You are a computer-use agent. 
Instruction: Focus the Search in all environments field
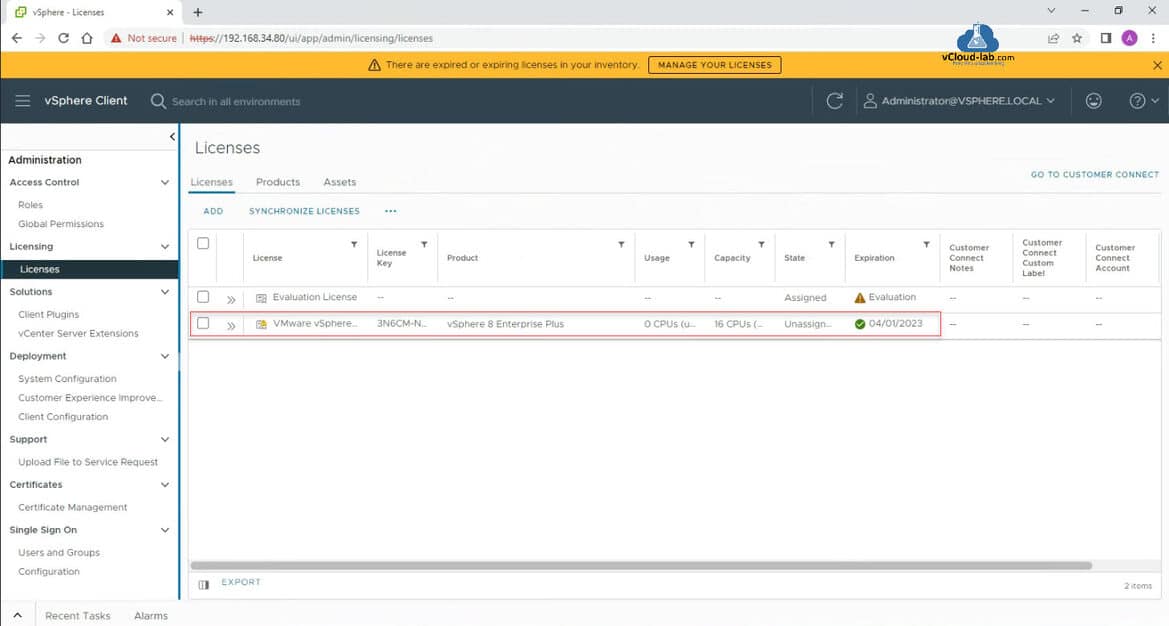tap(236, 101)
